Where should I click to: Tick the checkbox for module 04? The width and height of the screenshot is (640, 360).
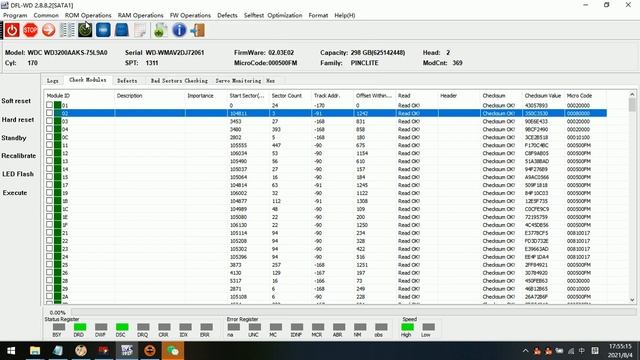[49, 129]
